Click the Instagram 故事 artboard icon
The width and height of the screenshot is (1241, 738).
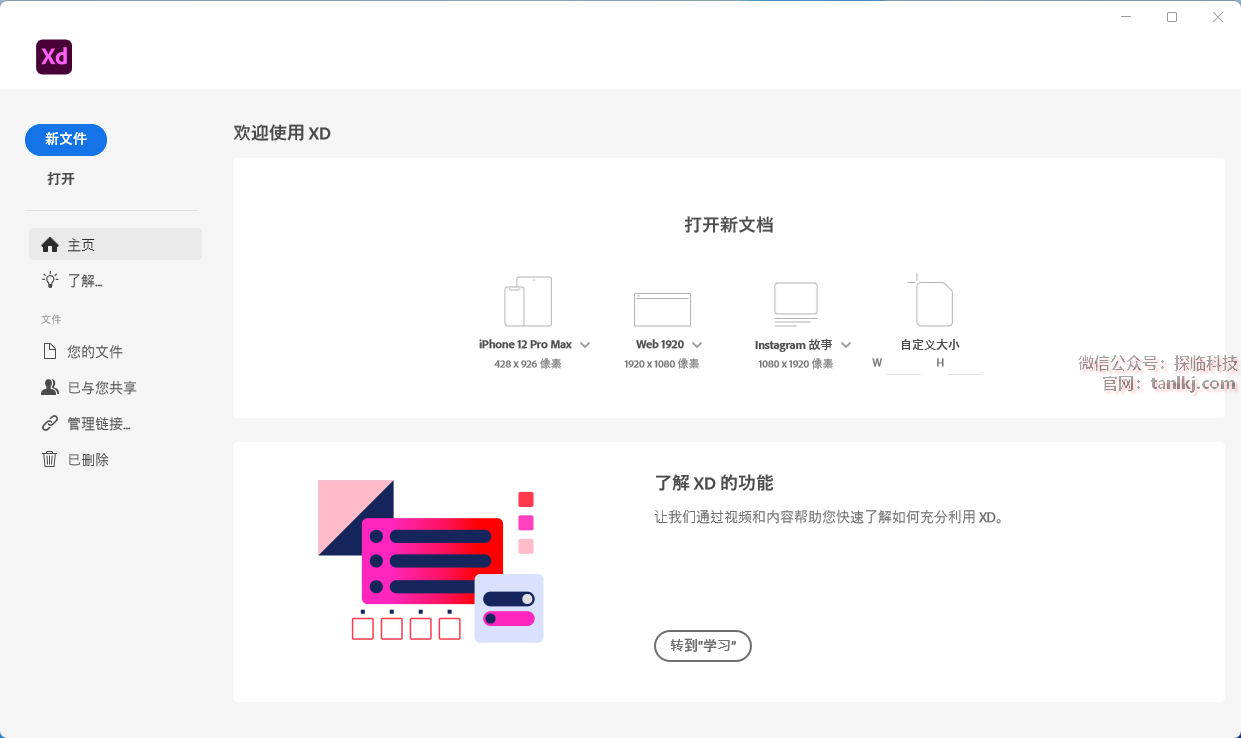[x=796, y=304]
